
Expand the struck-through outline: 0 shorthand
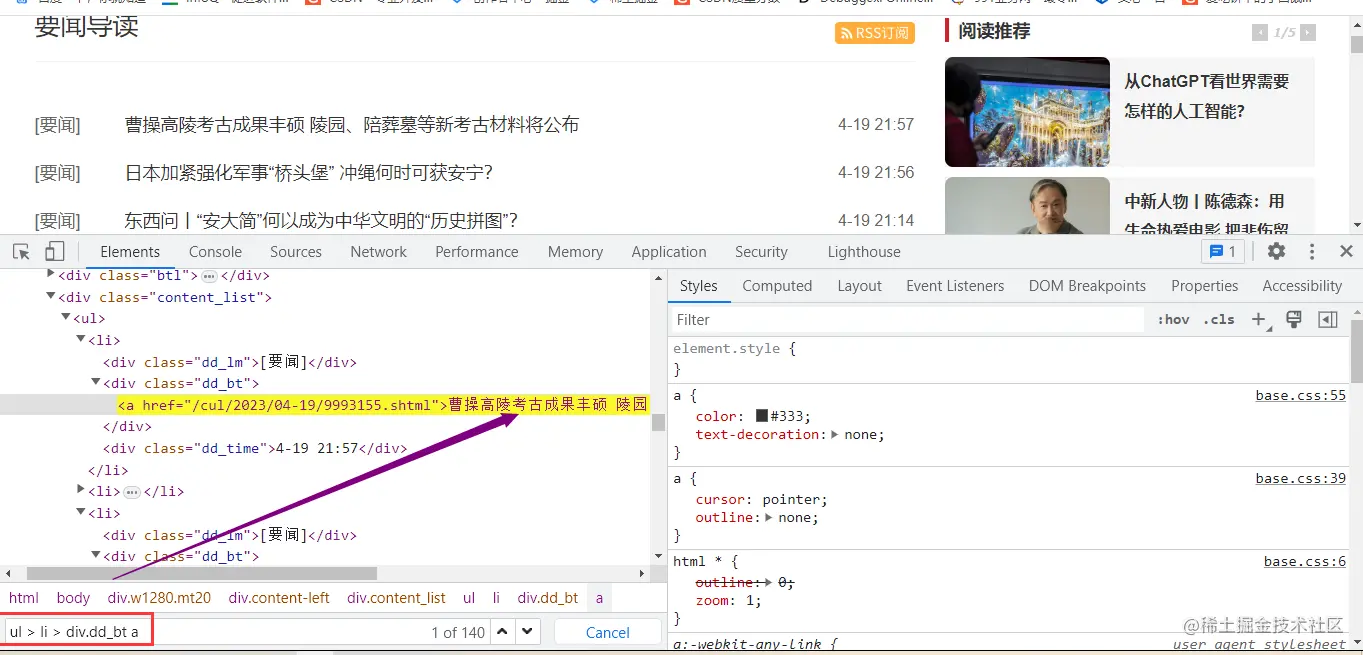768,582
